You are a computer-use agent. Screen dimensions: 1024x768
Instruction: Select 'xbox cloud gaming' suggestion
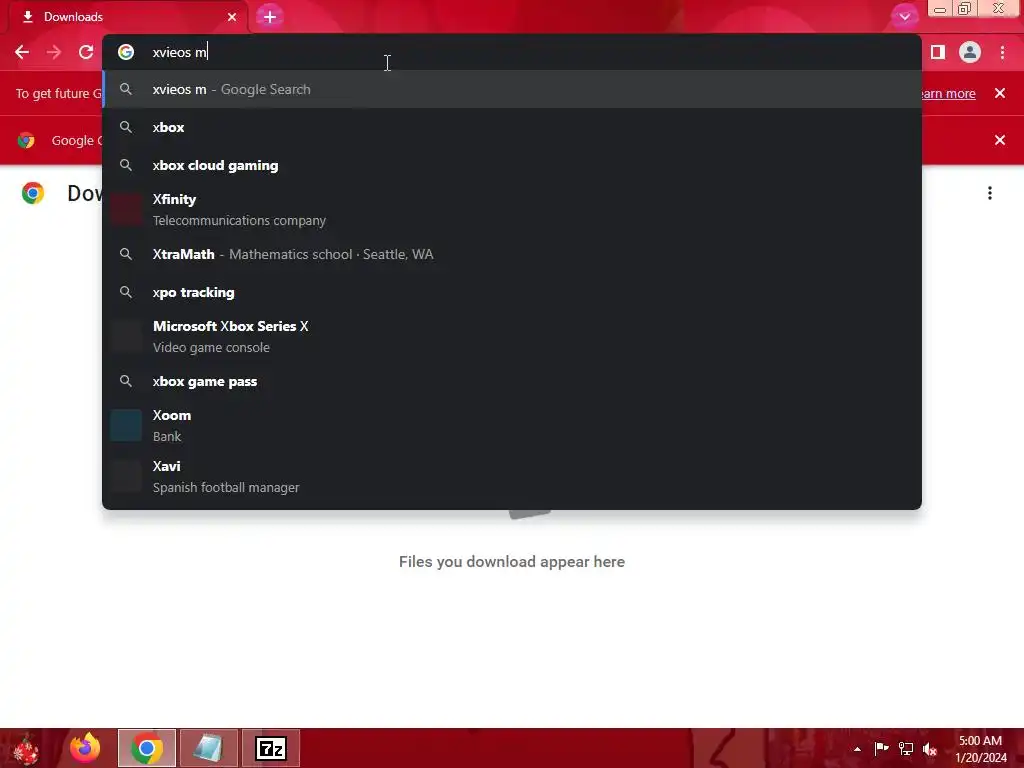click(512, 165)
